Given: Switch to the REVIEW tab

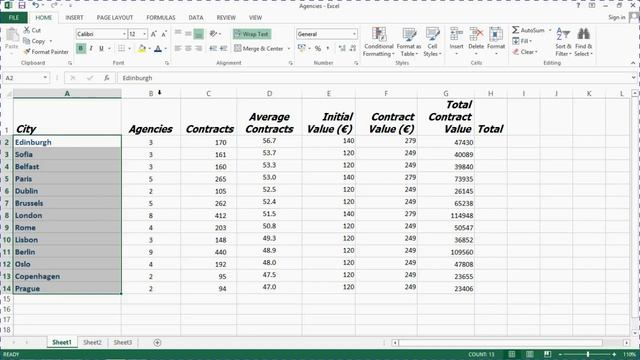Looking at the screenshot, I should [226, 18].
